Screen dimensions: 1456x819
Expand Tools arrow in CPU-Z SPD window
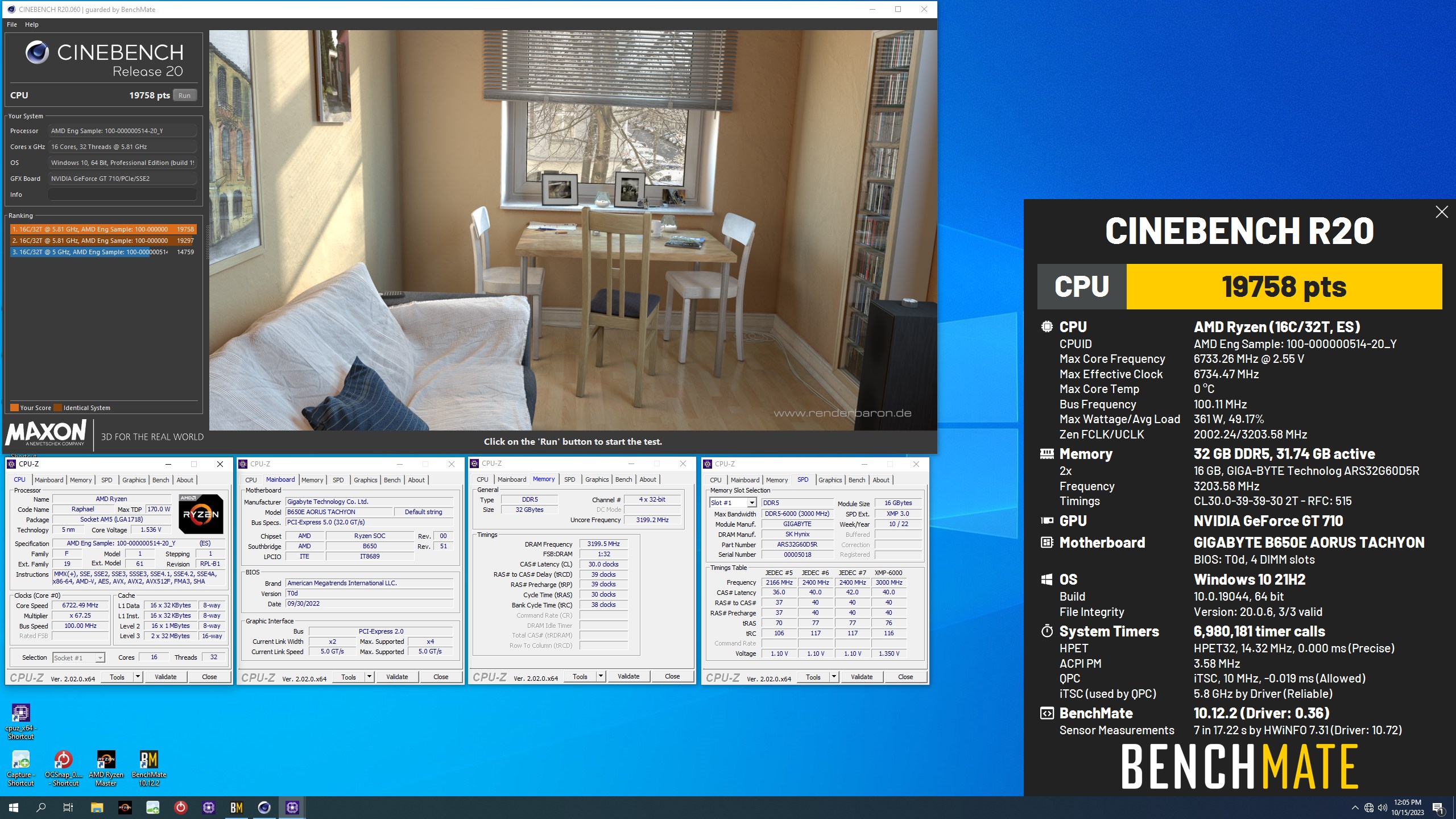(834, 677)
